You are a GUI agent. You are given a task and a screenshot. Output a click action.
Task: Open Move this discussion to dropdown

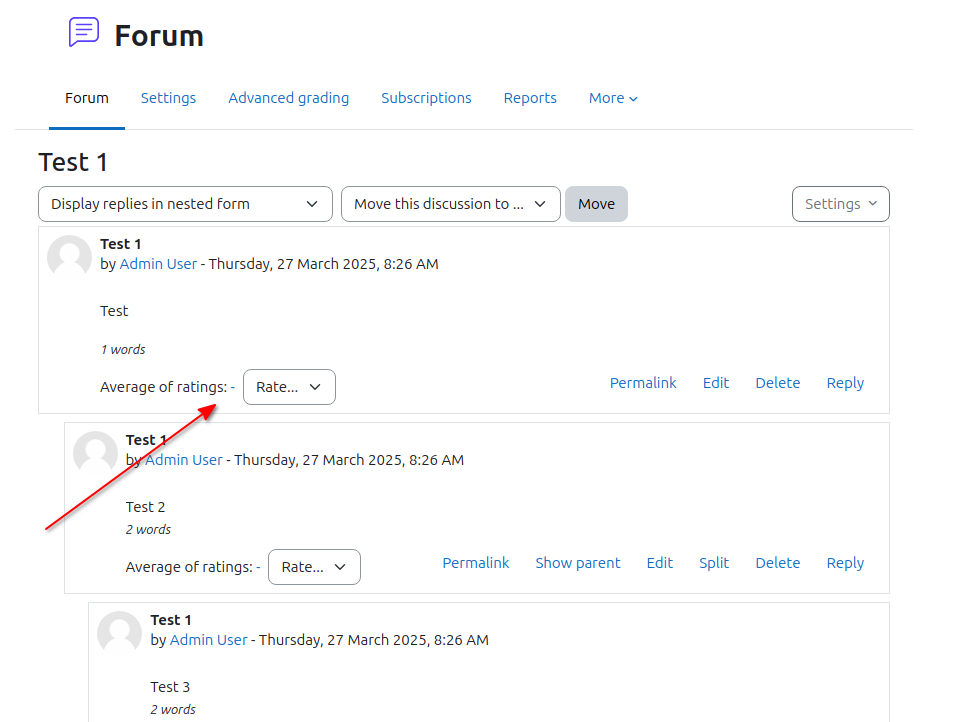coord(451,204)
